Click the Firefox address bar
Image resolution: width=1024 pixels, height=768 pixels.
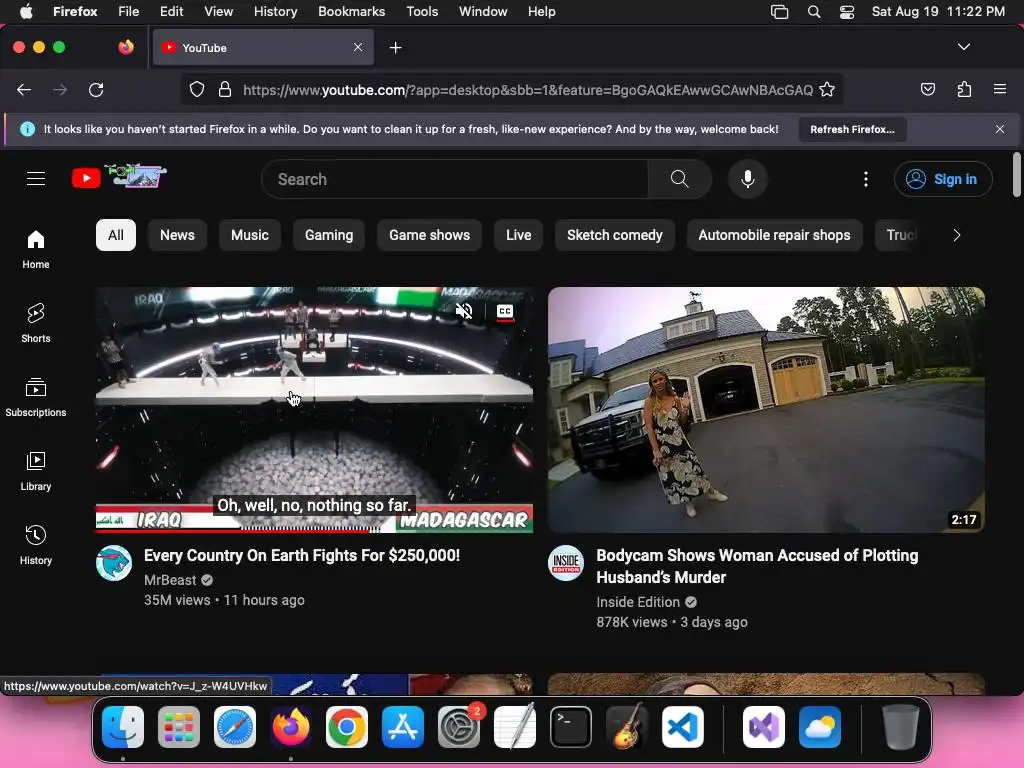coord(528,89)
